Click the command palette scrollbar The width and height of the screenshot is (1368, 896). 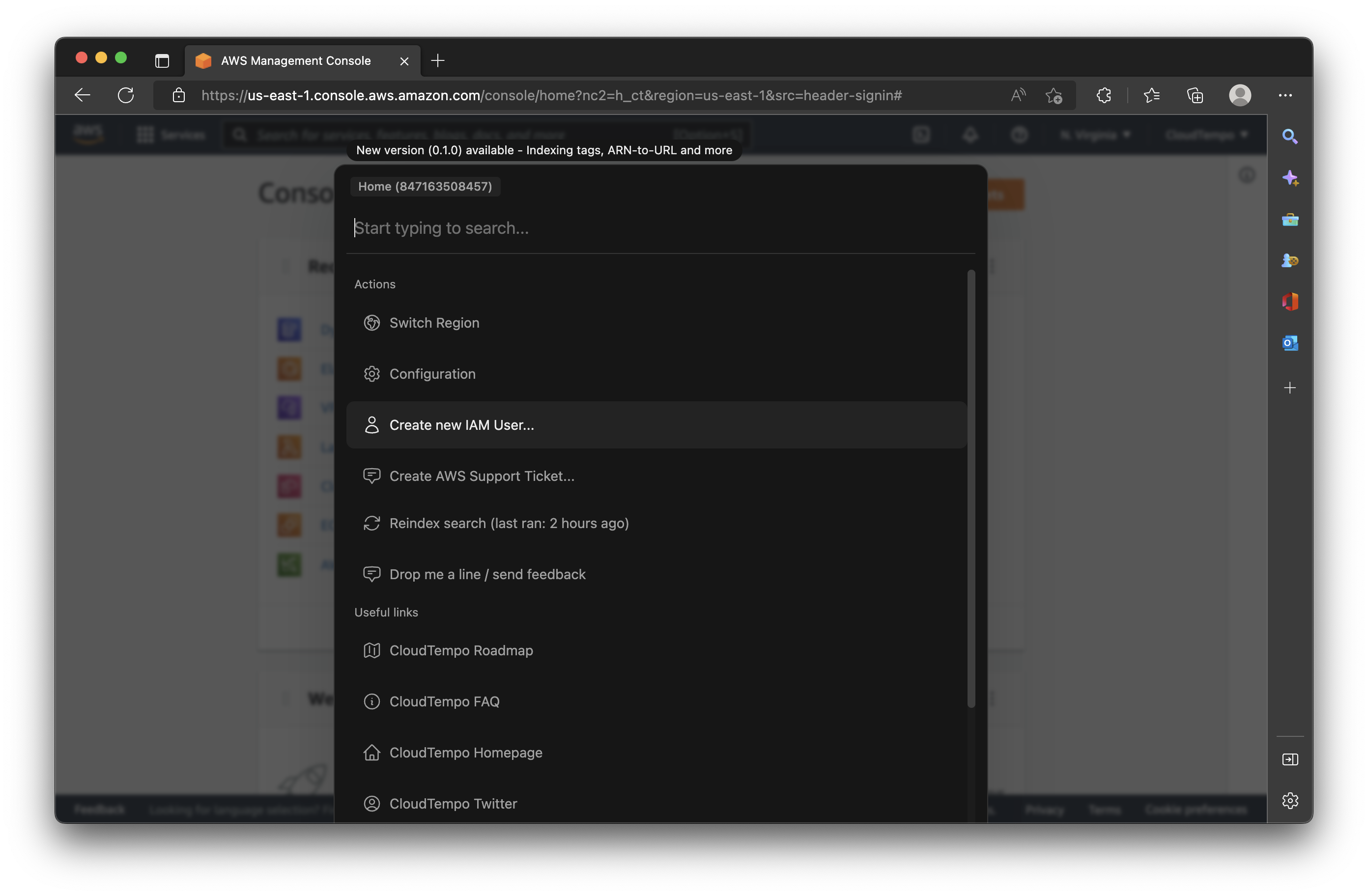[x=971, y=488]
